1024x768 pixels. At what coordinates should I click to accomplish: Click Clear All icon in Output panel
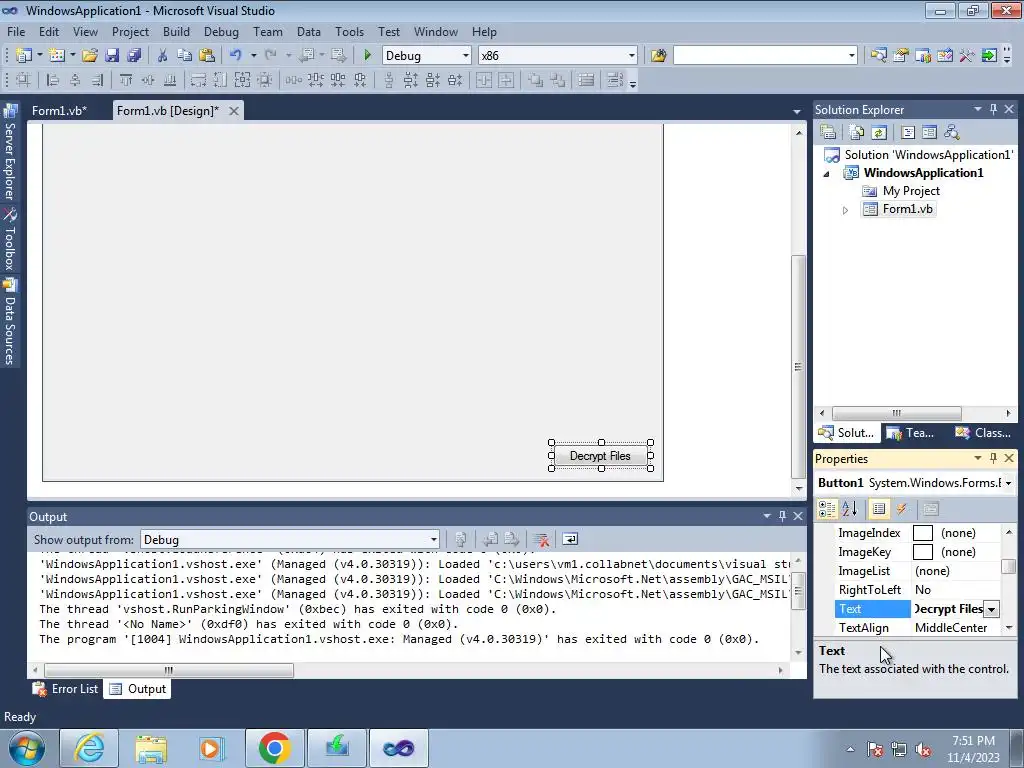[540, 539]
